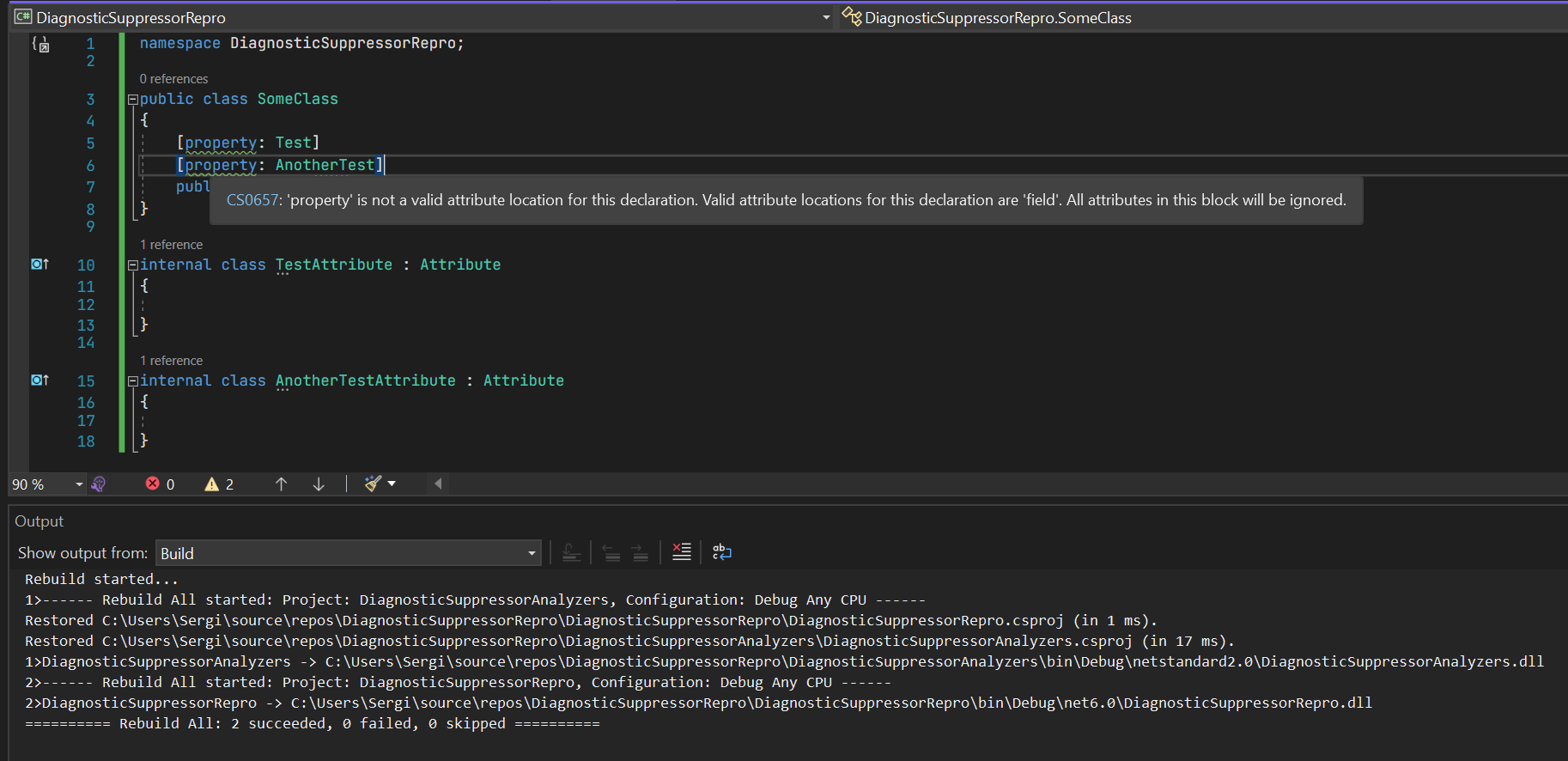Click Restored DiagnosticSuppressorRepro.csproj output line
The height and width of the screenshot is (761, 1568).
[x=591, y=621]
